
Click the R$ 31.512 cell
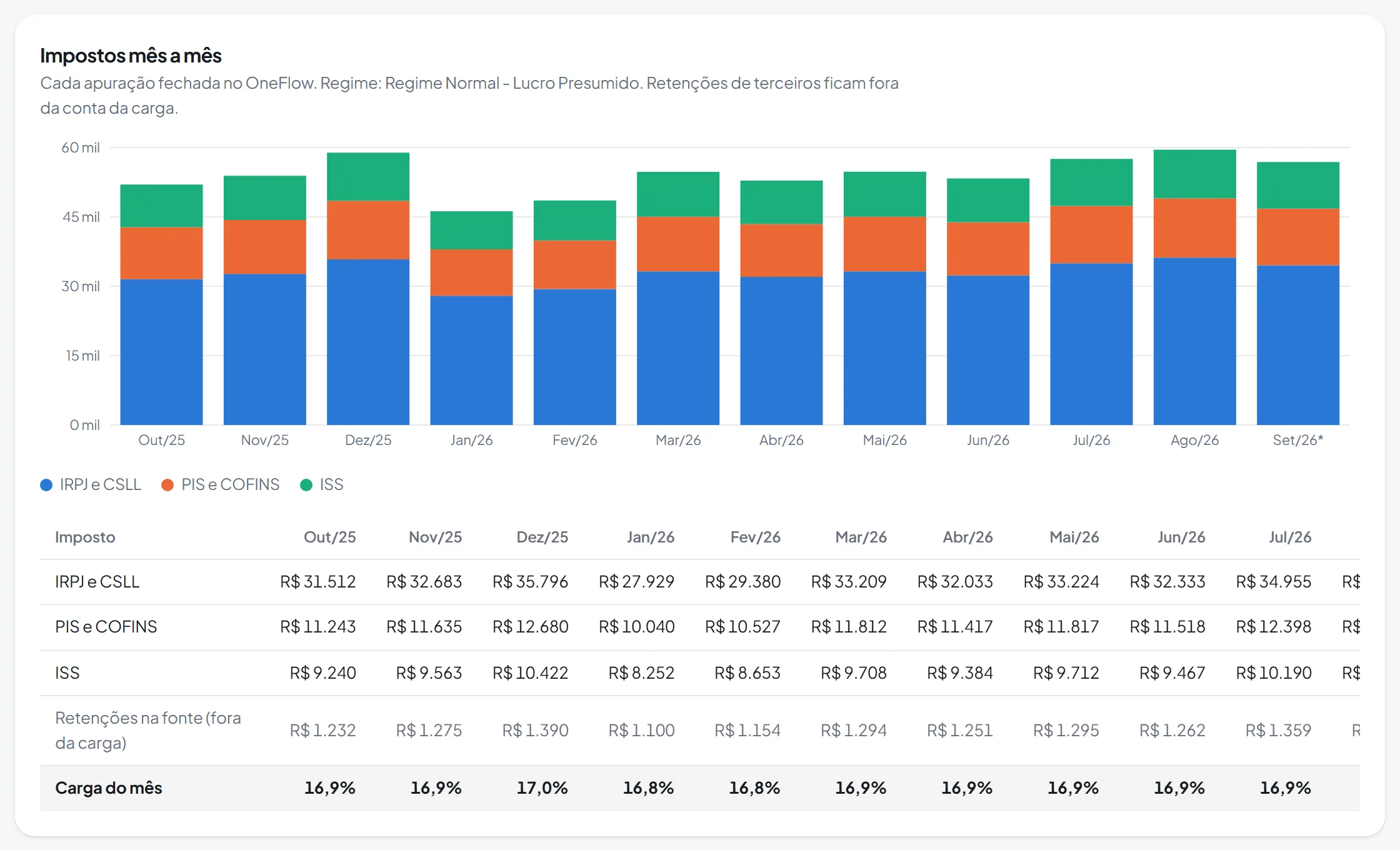point(317,582)
